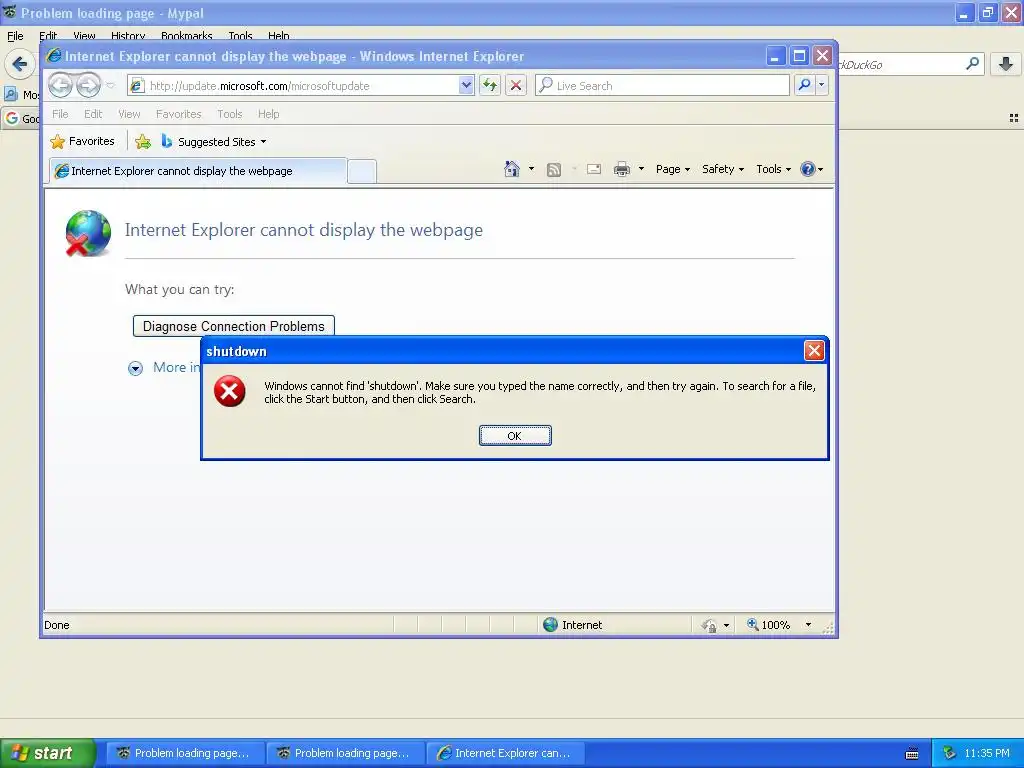The height and width of the screenshot is (768, 1024).
Task: Click the 100% zoom level button
Action: pos(769,625)
